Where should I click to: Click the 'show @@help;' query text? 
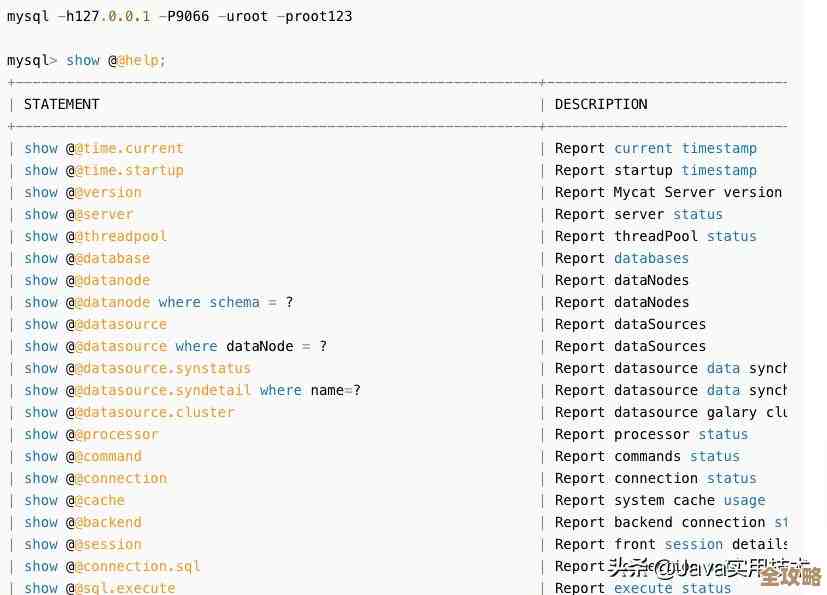pyautogui.click(x=116, y=61)
